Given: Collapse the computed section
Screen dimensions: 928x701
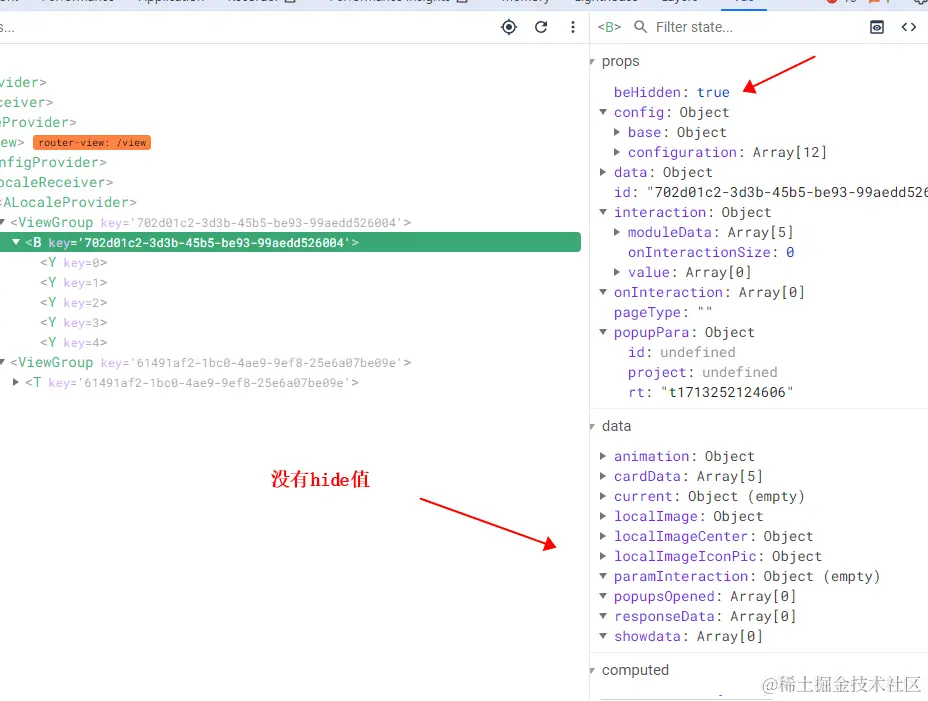Looking at the screenshot, I should click(592, 670).
